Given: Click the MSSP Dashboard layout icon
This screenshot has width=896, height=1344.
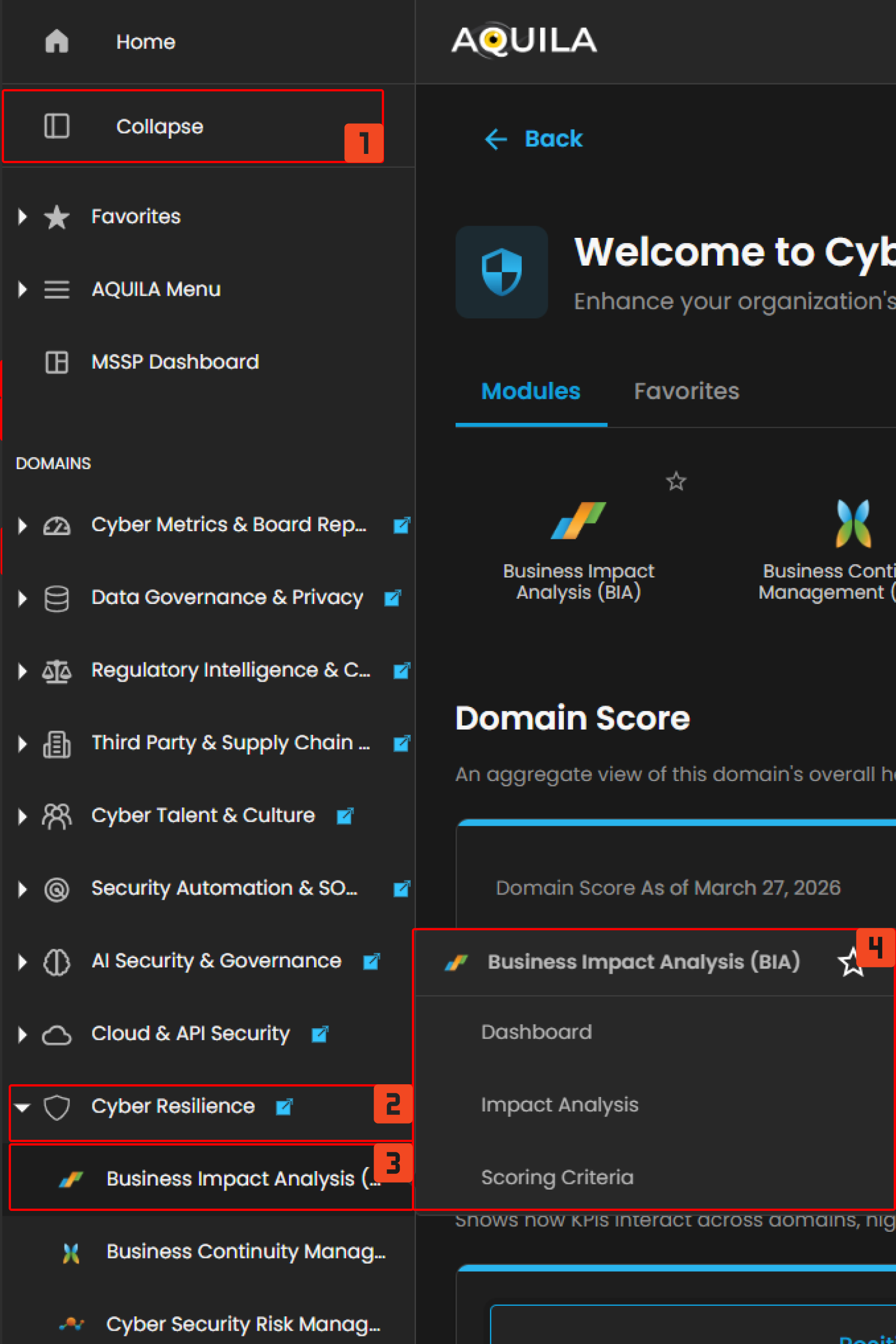Looking at the screenshot, I should [57, 362].
